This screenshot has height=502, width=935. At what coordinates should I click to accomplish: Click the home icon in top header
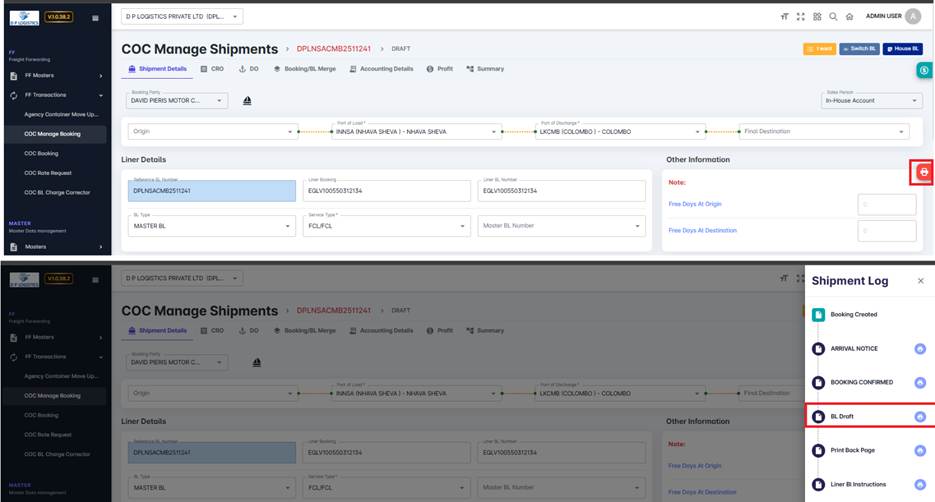click(x=848, y=17)
